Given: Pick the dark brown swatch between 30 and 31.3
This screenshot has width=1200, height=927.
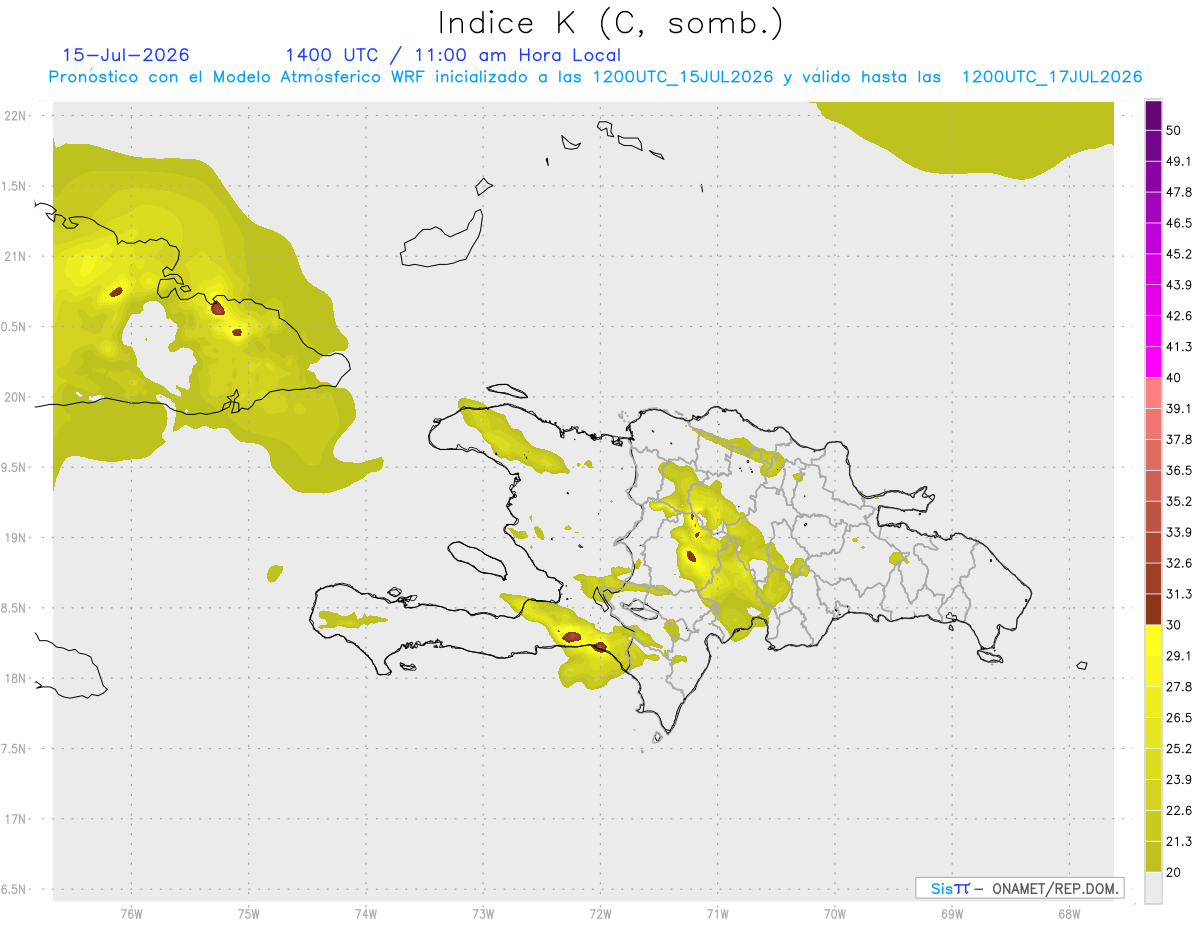Looking at the screenshot, I should pyautogui.click(x=1153, y=609).
